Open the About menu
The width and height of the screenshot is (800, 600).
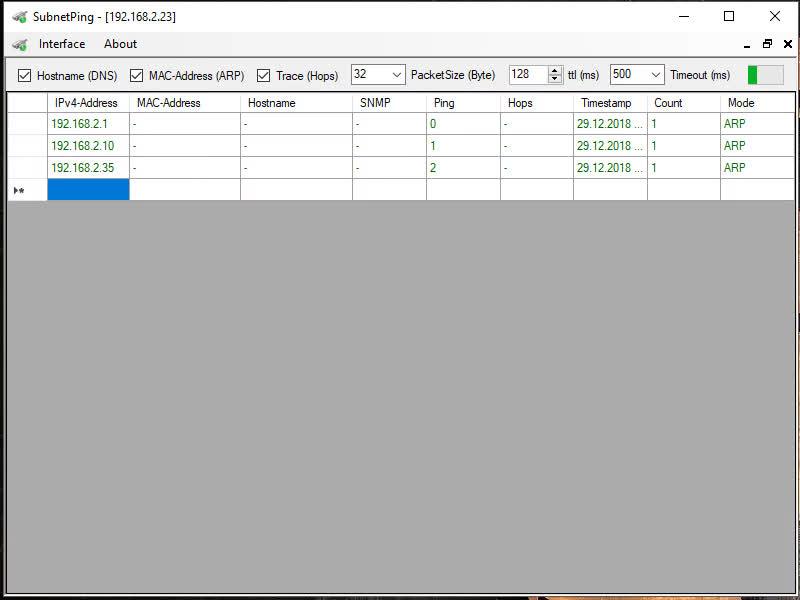click(120, 44)
